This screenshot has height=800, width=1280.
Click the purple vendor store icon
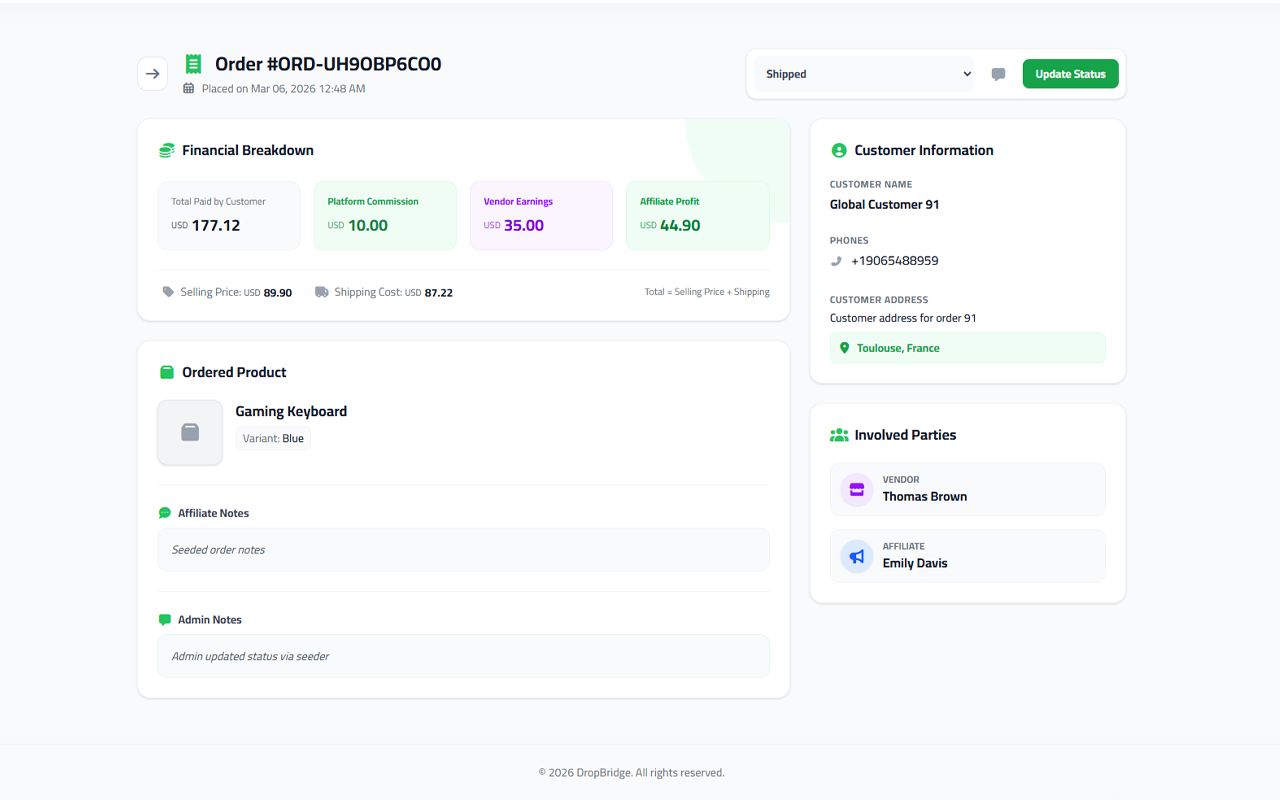(x=856, y=490)
